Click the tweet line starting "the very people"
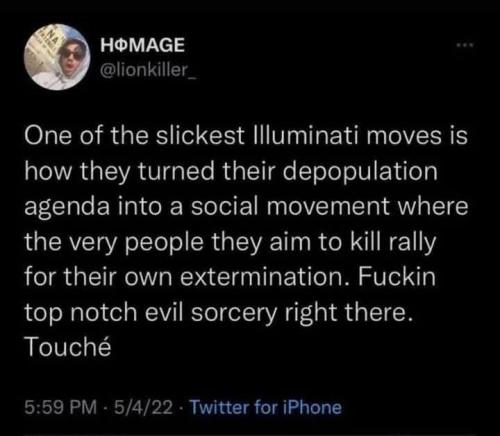This screenshot has width=500, height=436. tap(230, 243)
